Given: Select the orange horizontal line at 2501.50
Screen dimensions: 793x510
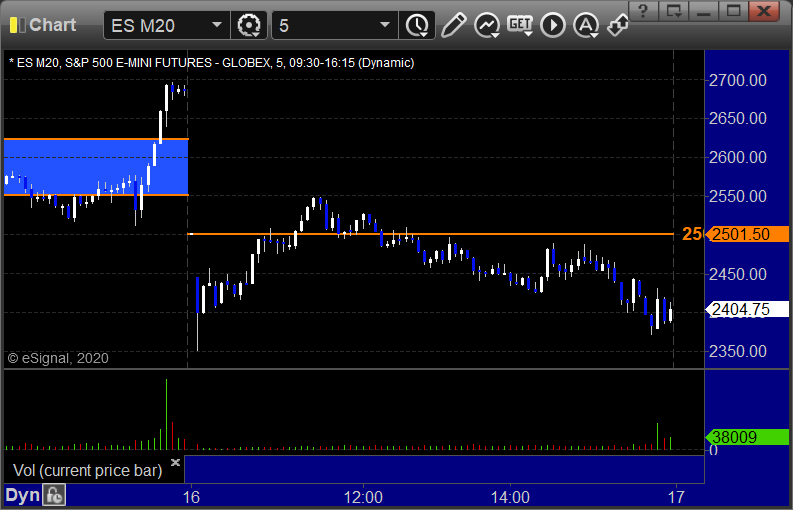Looking at the screenshot, I should pos(431,234).
